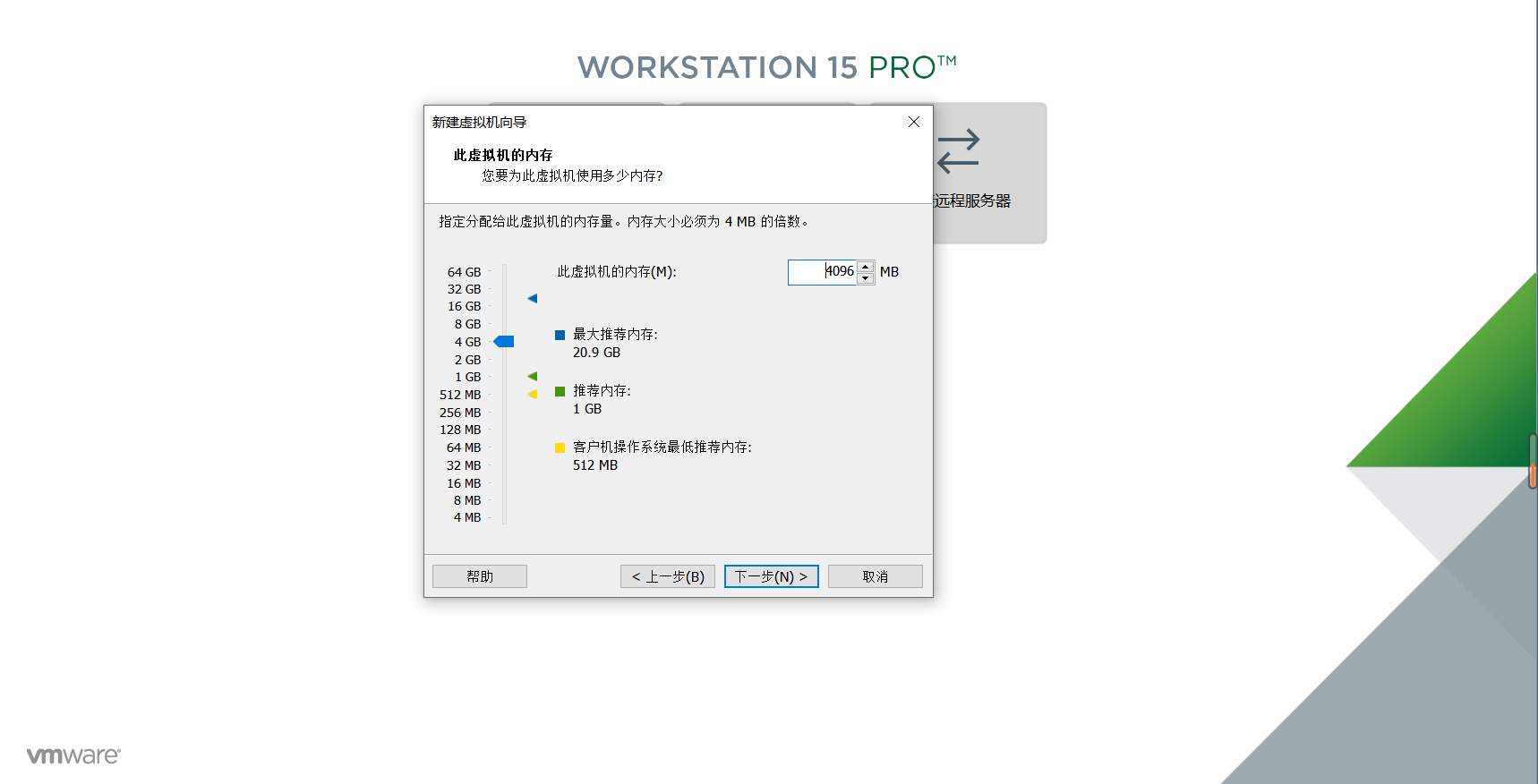
Task: Click the 下一步(N) next button
Action: click(x=771, y=576)
